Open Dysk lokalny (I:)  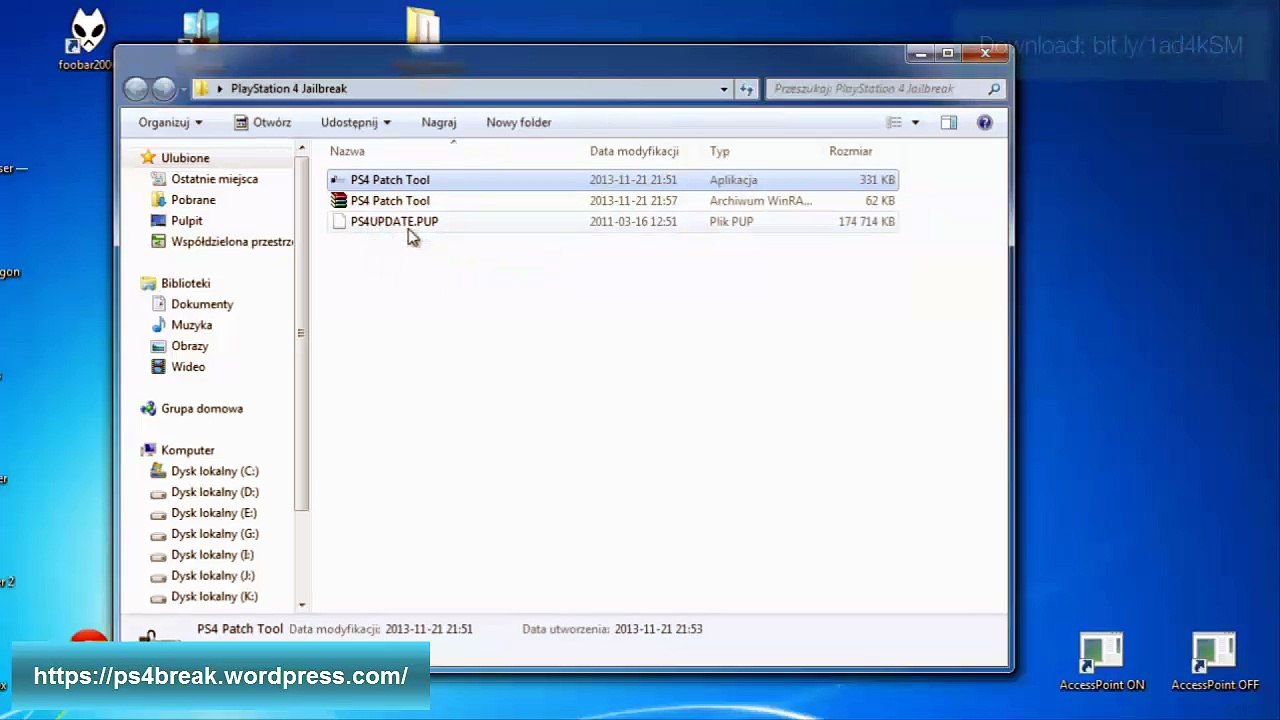tap(212, 555)
